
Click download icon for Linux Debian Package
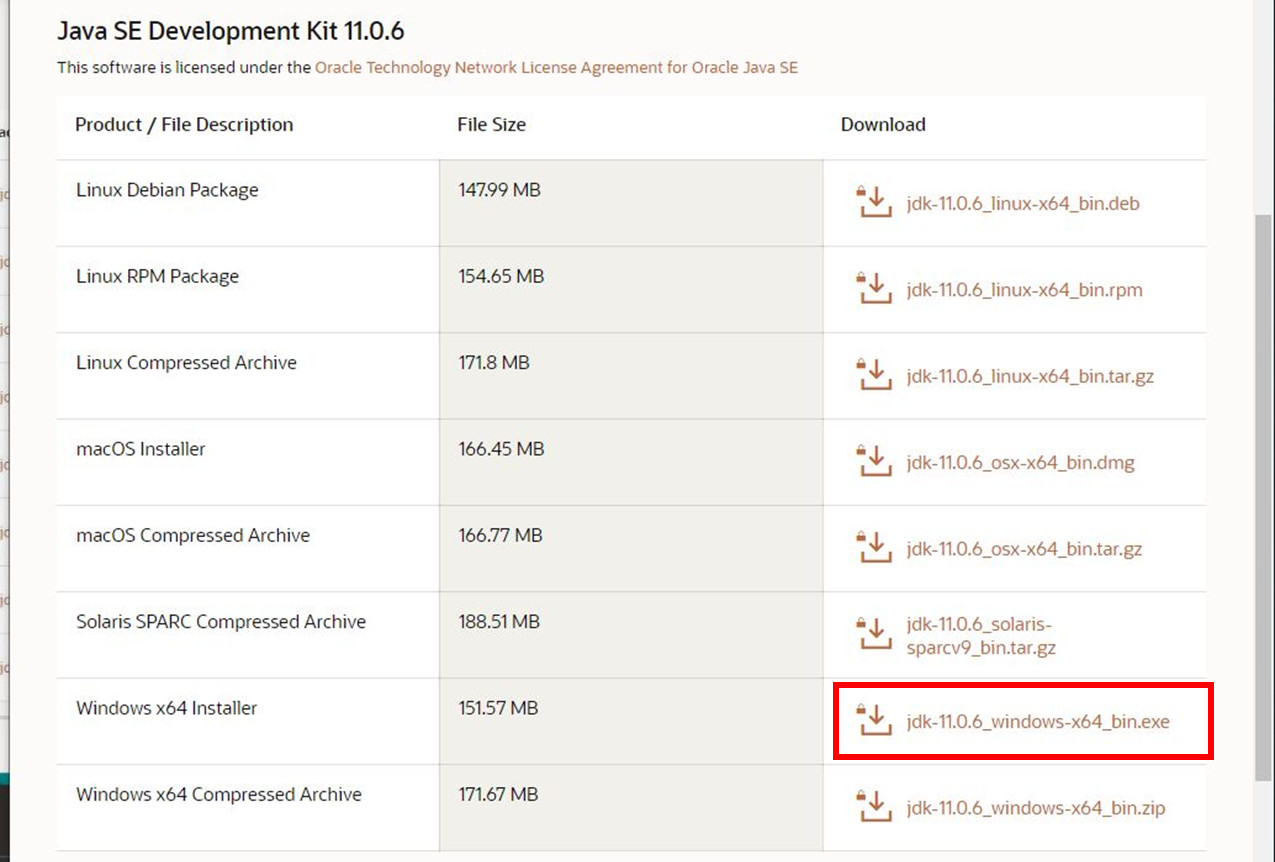click(873, 203)
